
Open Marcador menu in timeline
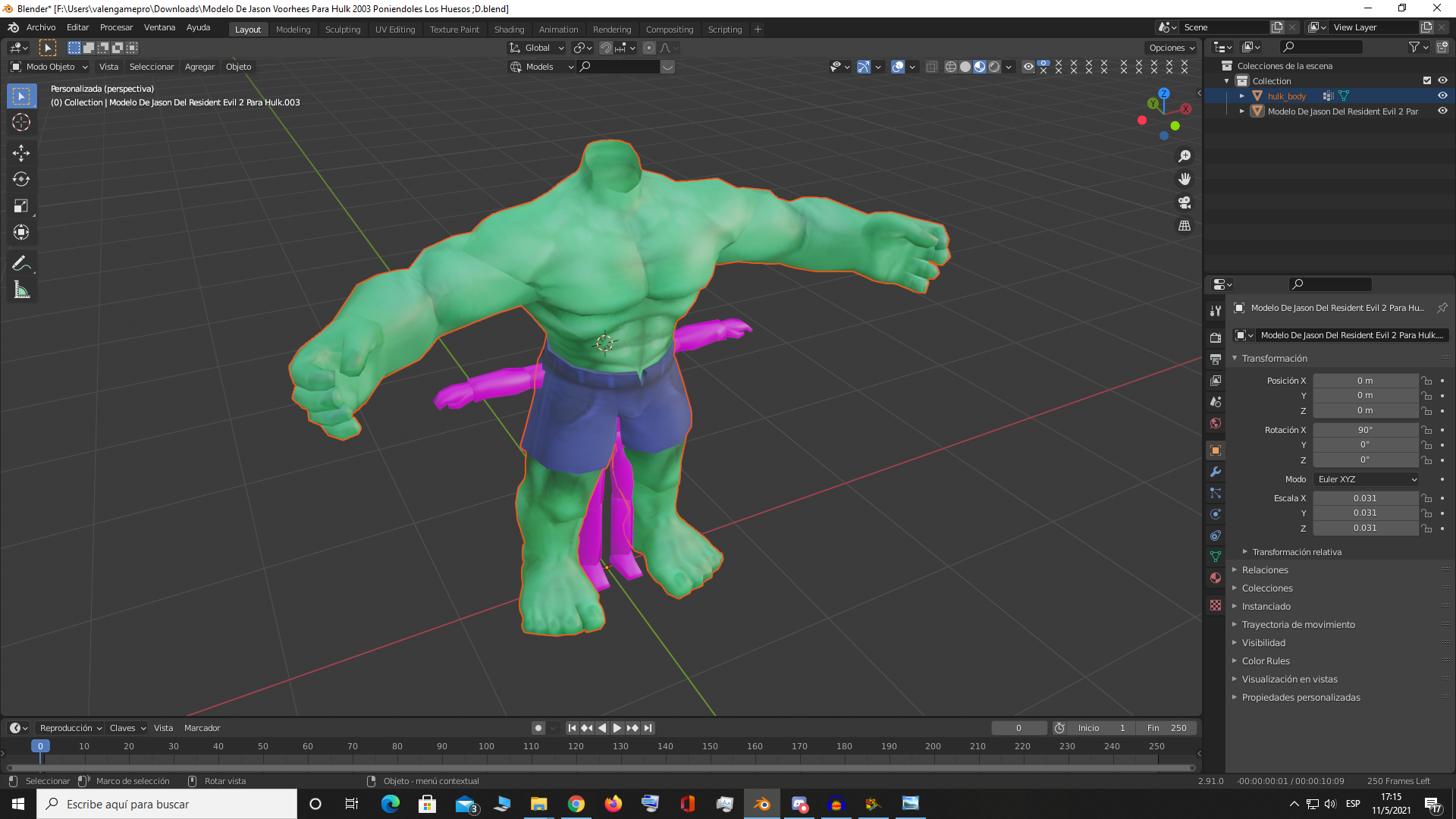(202, 728)
